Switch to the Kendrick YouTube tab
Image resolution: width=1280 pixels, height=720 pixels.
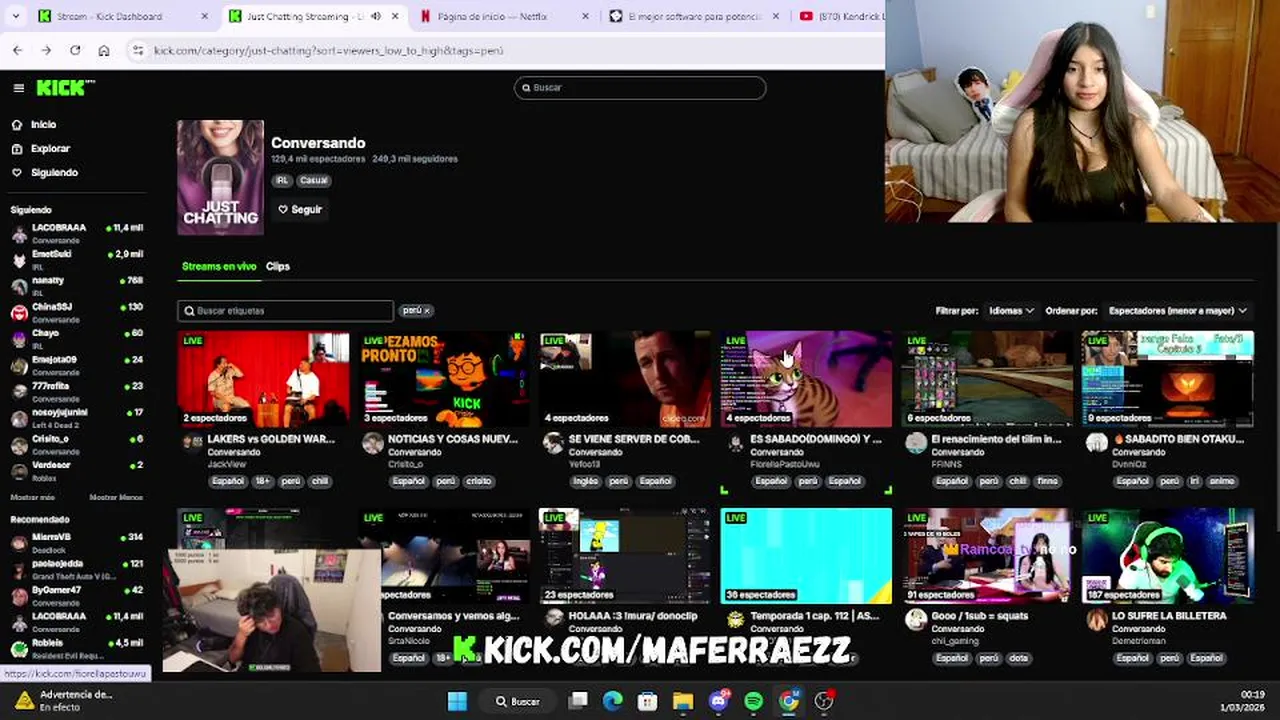click(840, 16)
